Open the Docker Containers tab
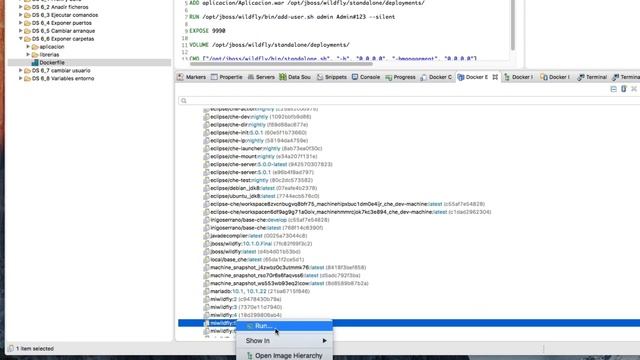 click(436, 77)
